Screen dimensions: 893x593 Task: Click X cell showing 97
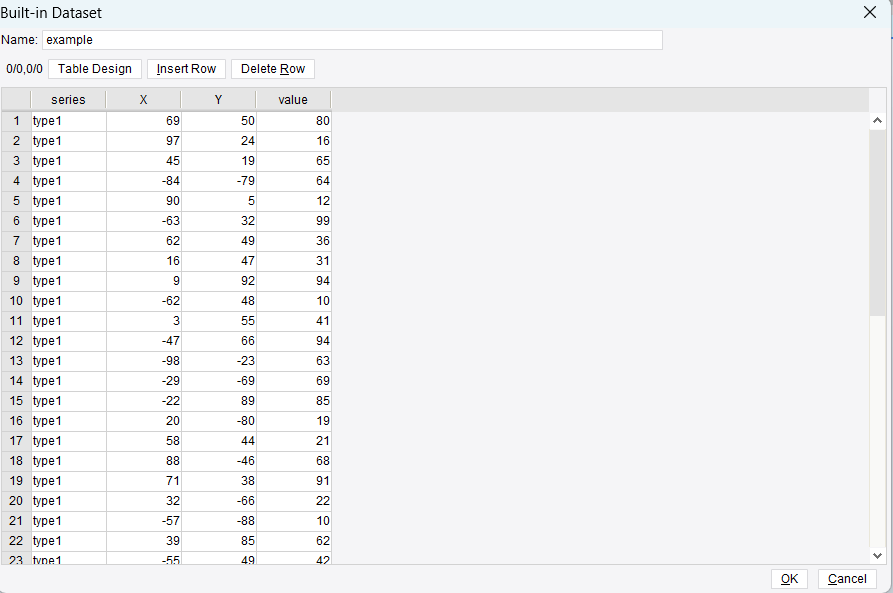click(x=144, y=141)
